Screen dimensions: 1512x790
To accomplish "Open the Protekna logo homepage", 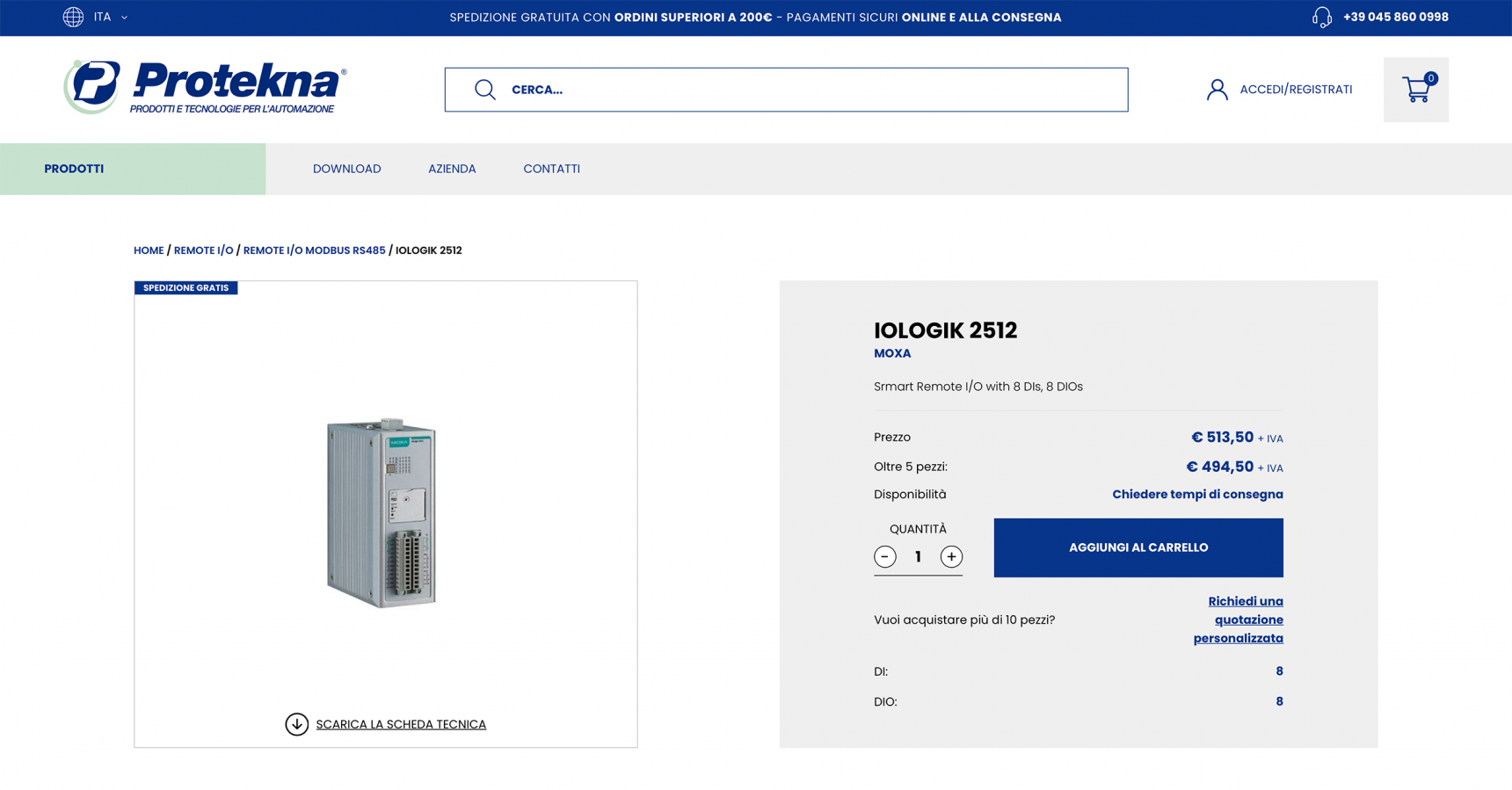I will 205,87.
